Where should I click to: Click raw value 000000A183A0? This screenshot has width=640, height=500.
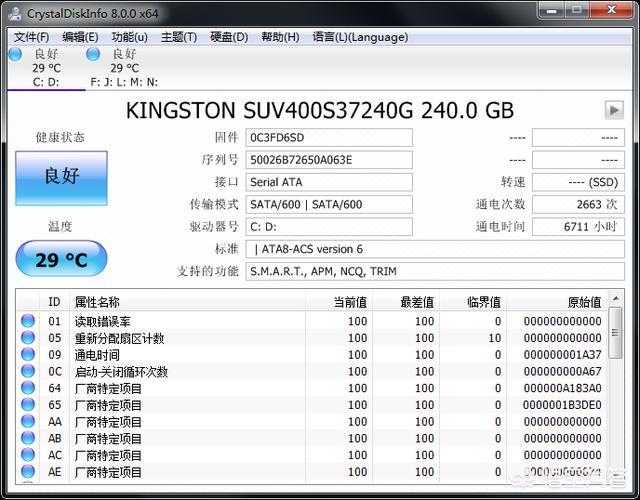click(562, 388)
